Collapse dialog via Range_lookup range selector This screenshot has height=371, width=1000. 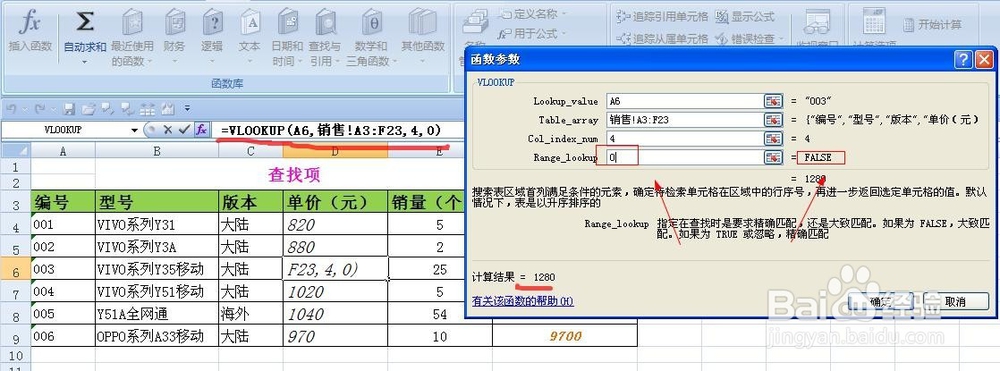point(773,157)
